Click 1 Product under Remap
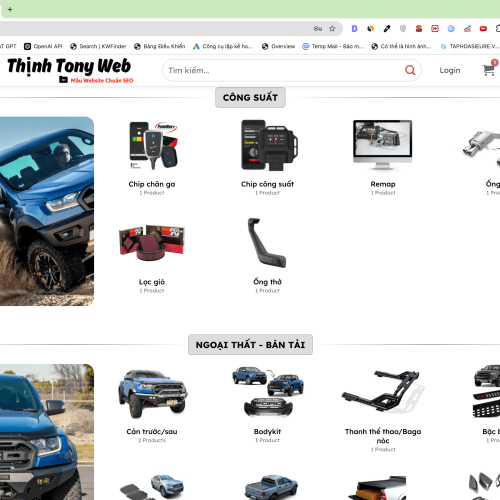Viewport: 500px width, 500px height. point(383,193)
